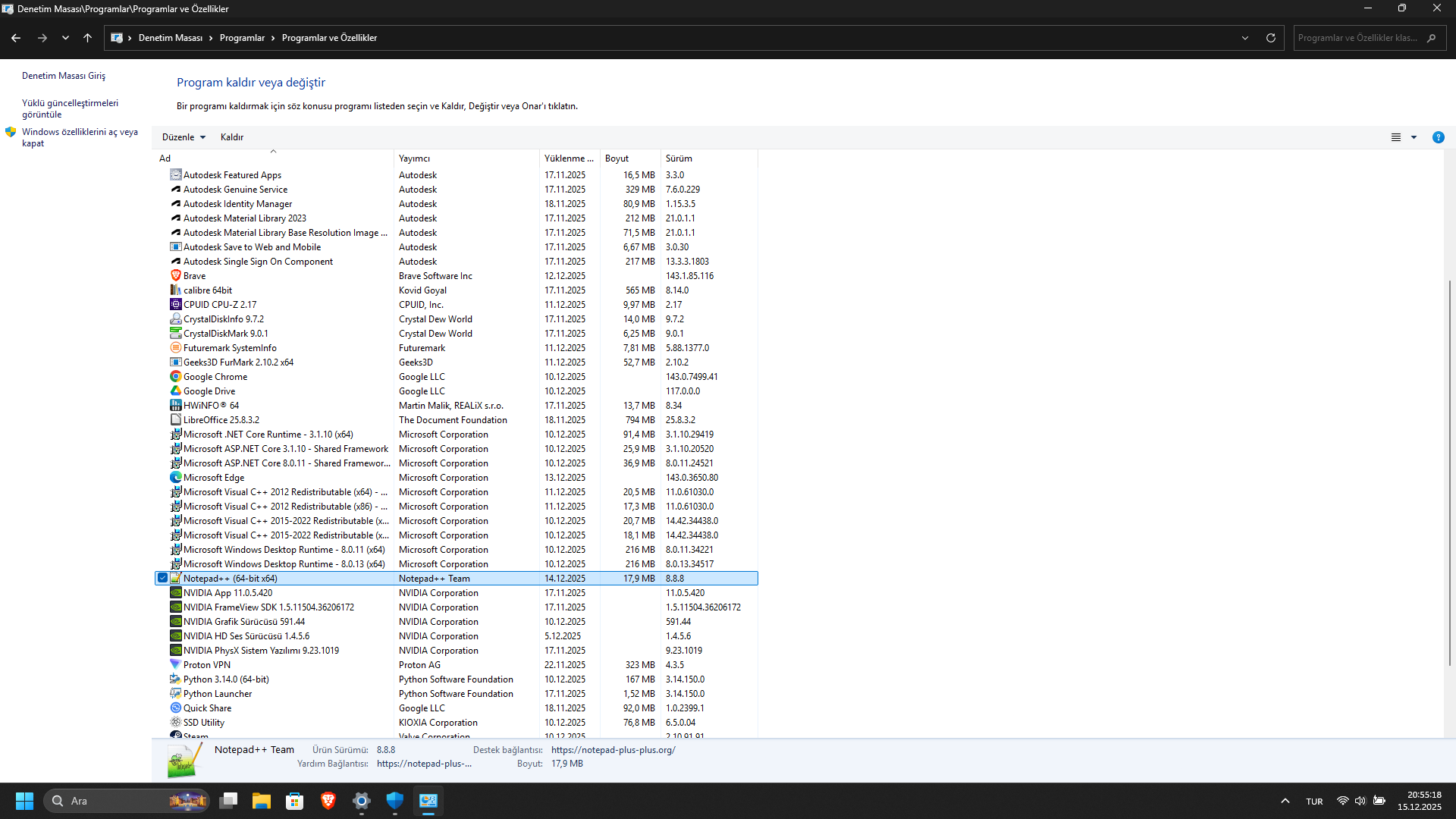Screen dimensions: 1456x819
Task: Click the Notepad++ program icon in list
Action: click(176, 579)
